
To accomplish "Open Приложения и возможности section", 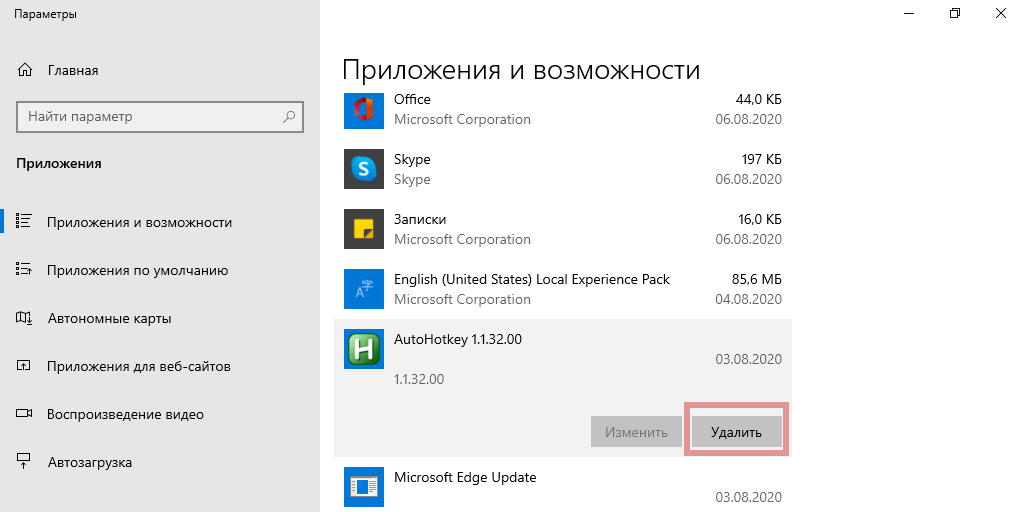I will 139,222.
